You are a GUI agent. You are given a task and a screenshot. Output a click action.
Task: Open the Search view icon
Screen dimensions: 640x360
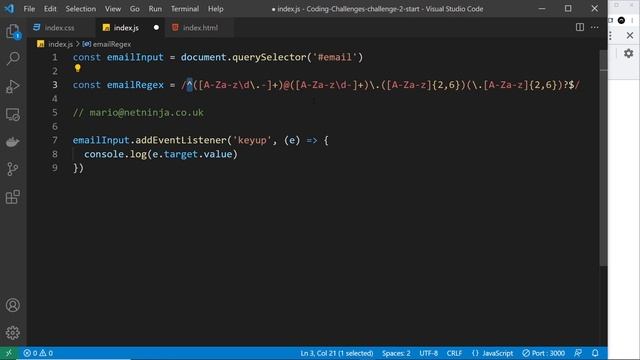pos(13,58)
